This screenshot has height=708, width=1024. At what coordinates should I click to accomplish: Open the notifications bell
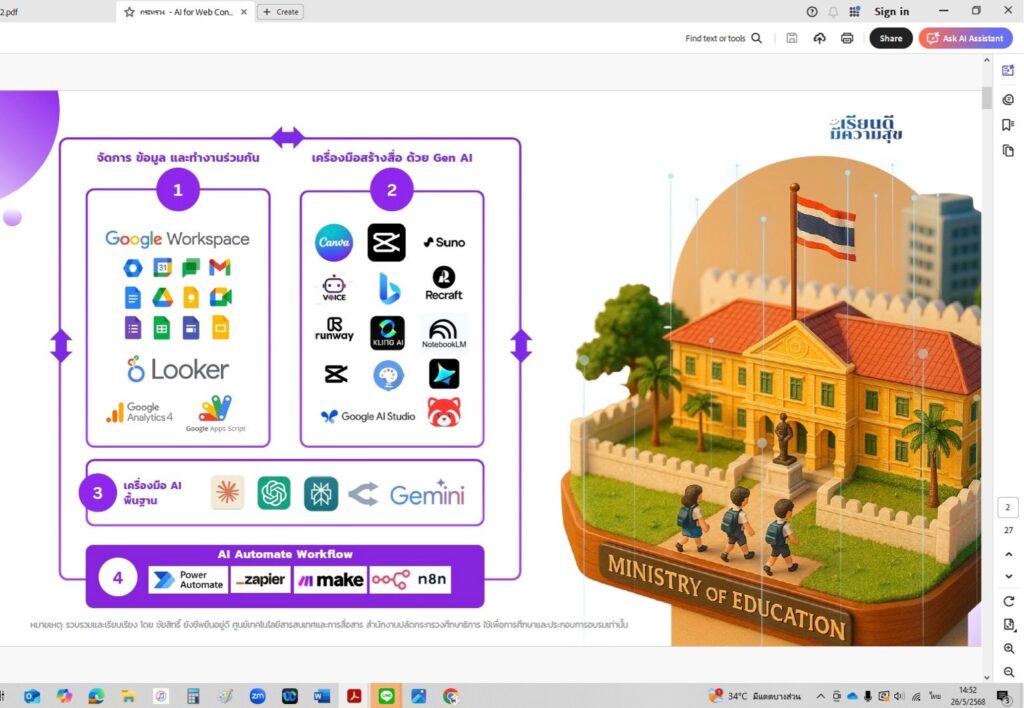(833, 12)
